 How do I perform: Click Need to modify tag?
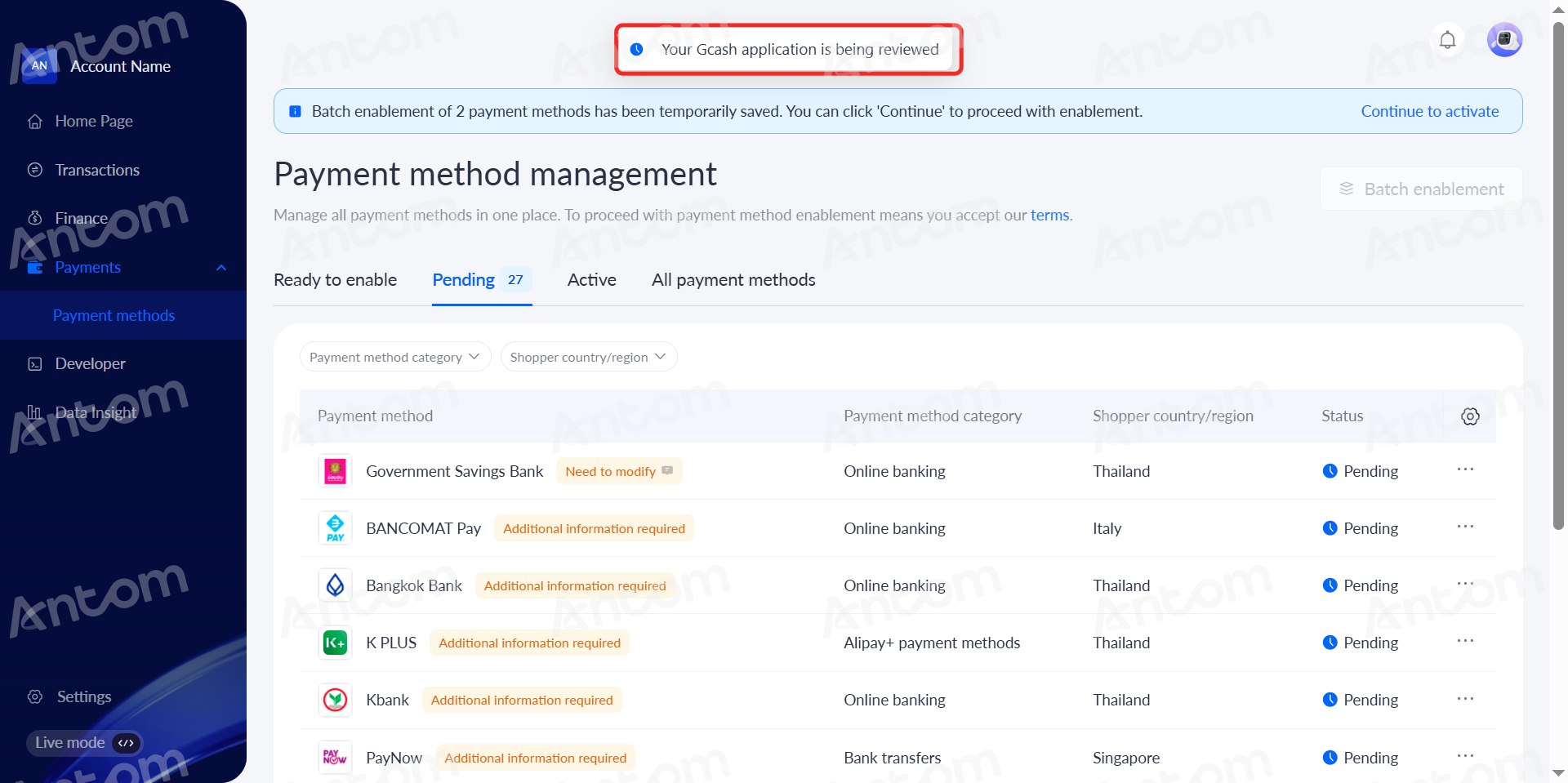(x=619, y=471)
